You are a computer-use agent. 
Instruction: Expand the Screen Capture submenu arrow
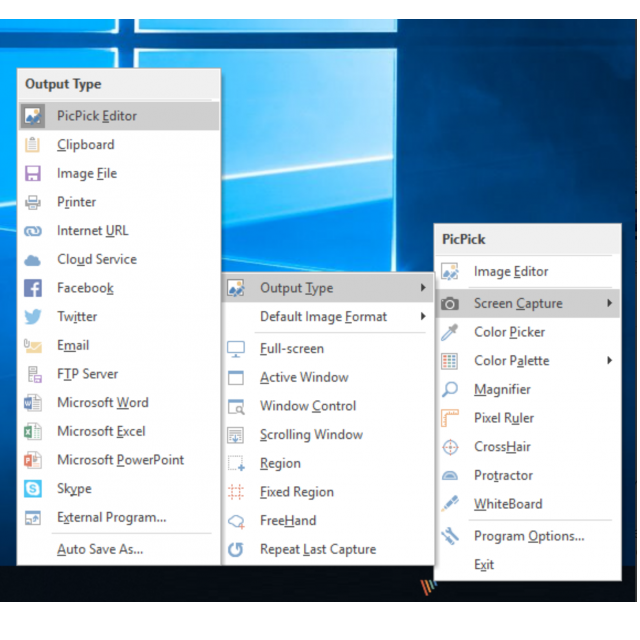click(x=609, y=303)
